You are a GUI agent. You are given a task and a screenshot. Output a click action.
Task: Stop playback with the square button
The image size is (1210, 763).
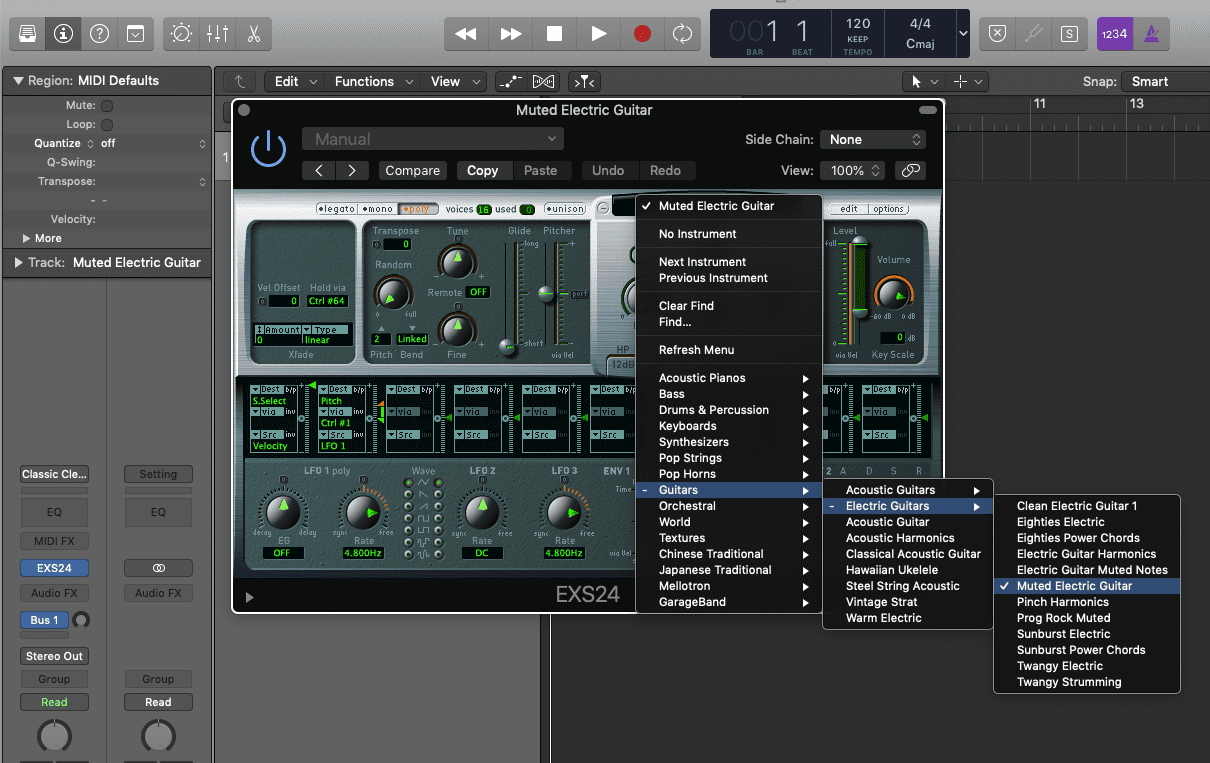click(554, 33)
